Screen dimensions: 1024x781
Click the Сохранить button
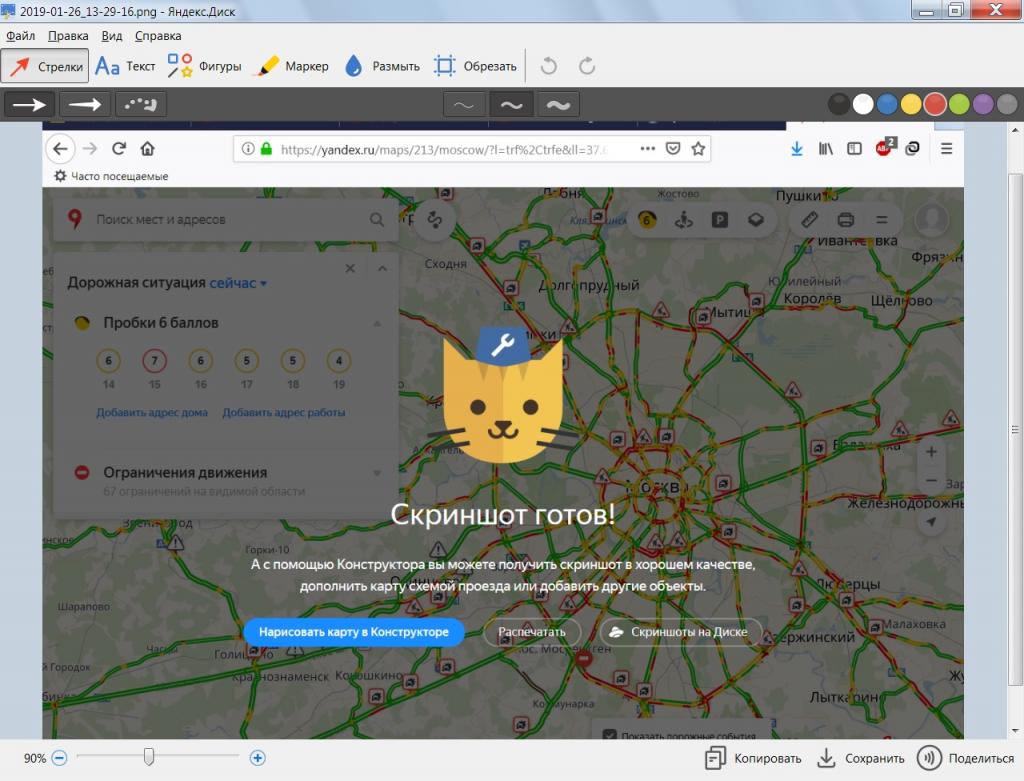click(861, 758)
